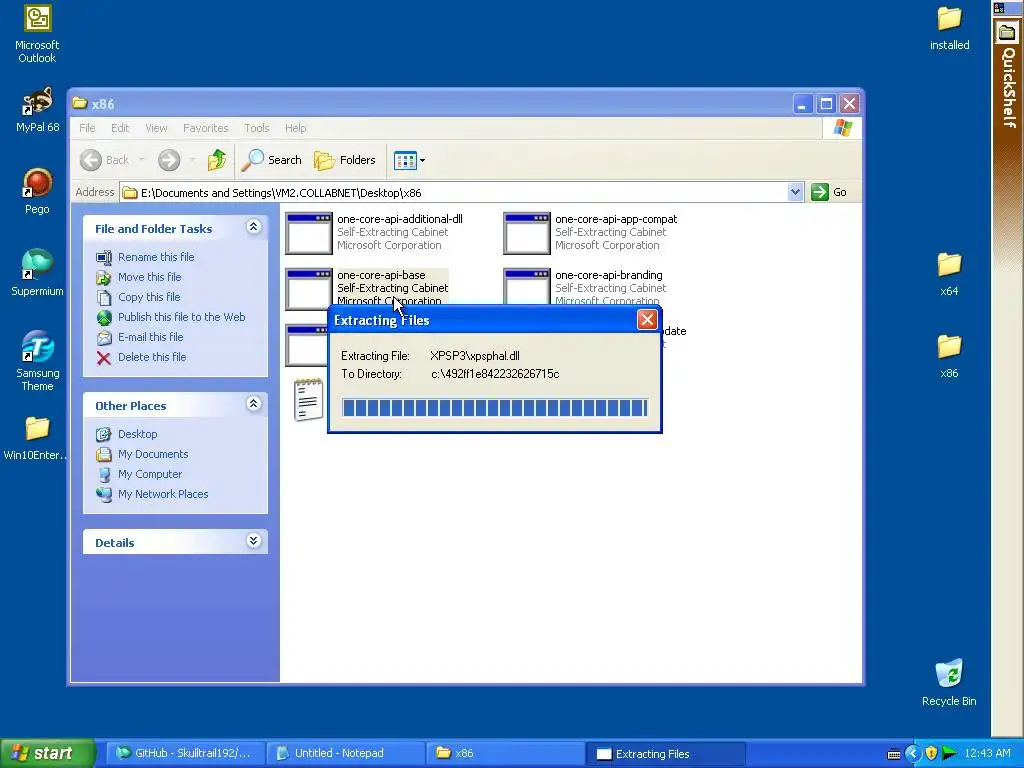The image size is (1024, 768).
Task: Open the QuickShelf sidebar
Action: click(1007, 75)
